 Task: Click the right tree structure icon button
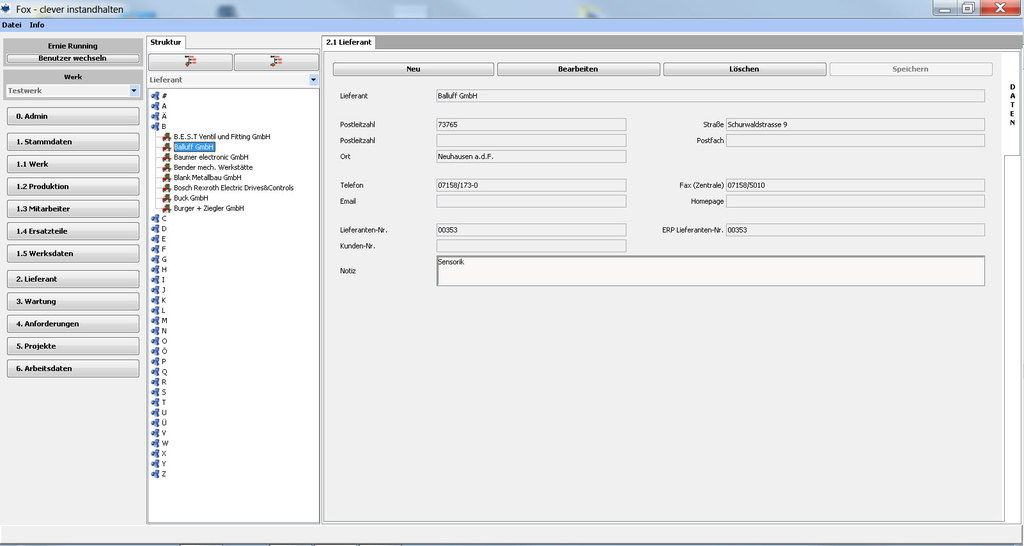(x=275, y=62)
